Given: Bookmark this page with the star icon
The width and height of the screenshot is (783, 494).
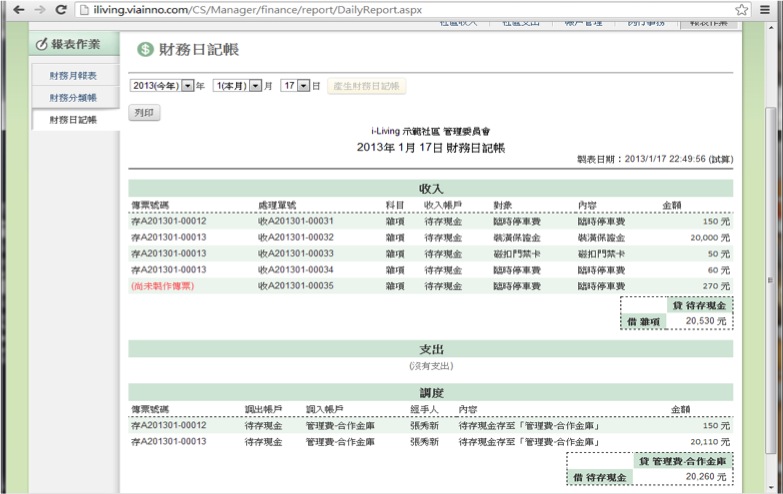Looking at the screenshot, I should tap(742, 9).
